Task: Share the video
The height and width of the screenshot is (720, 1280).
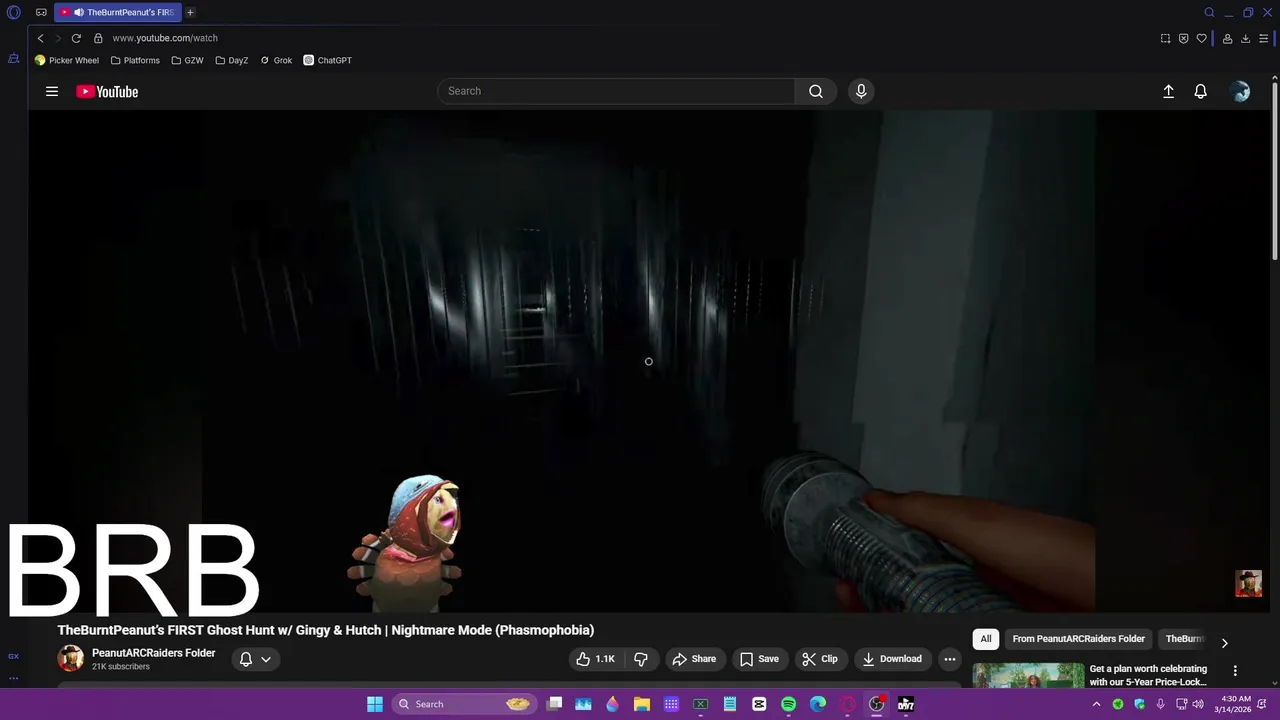Action: pyautogui.click(x=694, y=659)
